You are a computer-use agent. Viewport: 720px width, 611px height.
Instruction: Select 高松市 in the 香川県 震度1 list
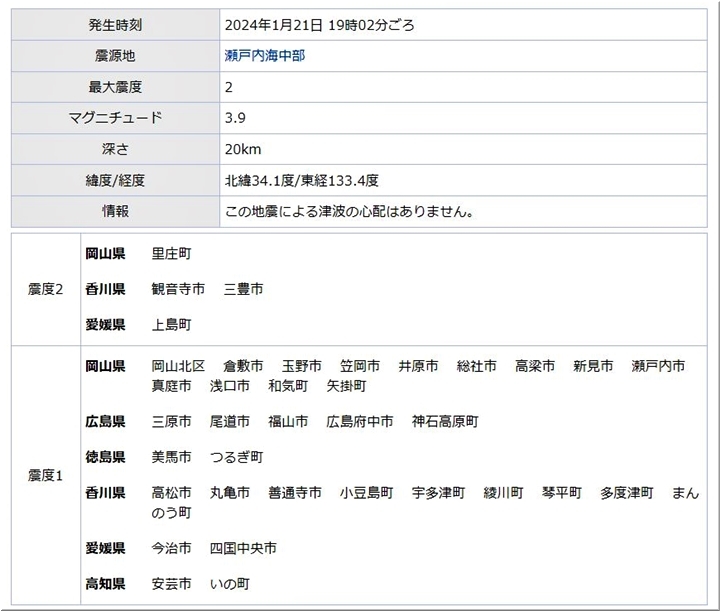click(x=171, y=493)
